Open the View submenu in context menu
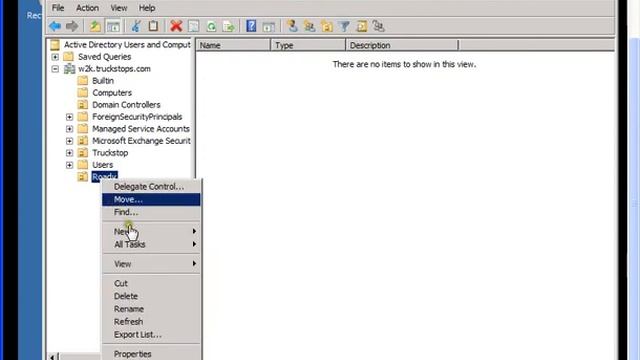640x360 pixels. click(151, 264)
